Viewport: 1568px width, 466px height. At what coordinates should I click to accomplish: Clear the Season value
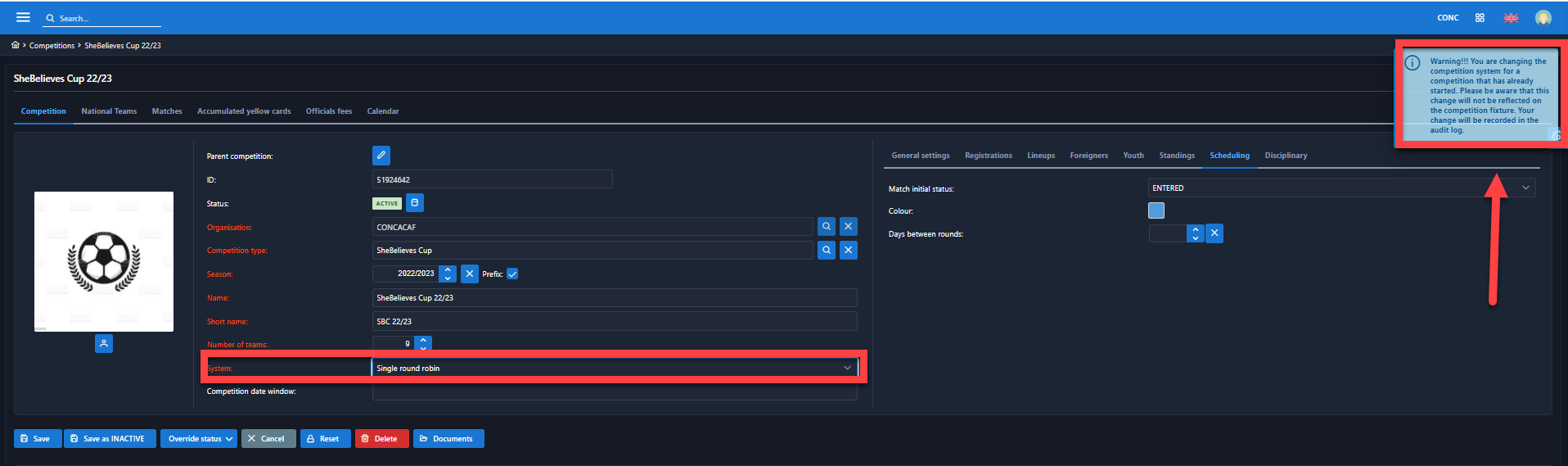[x=470, y=274]
